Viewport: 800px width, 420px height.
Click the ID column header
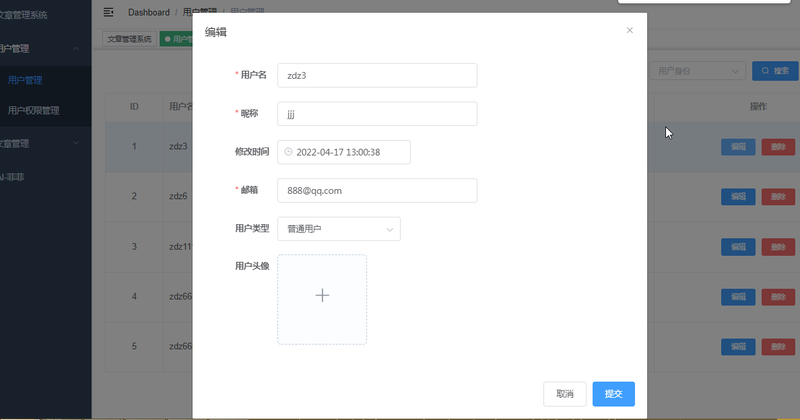(x=134, y=107)
